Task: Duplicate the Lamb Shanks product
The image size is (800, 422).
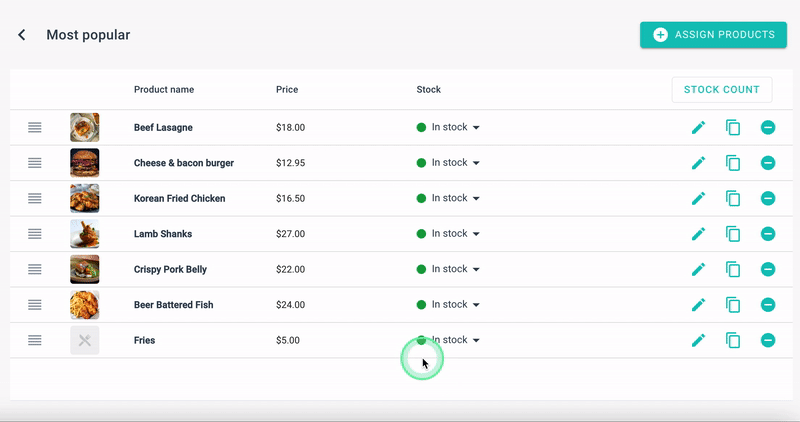Action: (733, 234)
